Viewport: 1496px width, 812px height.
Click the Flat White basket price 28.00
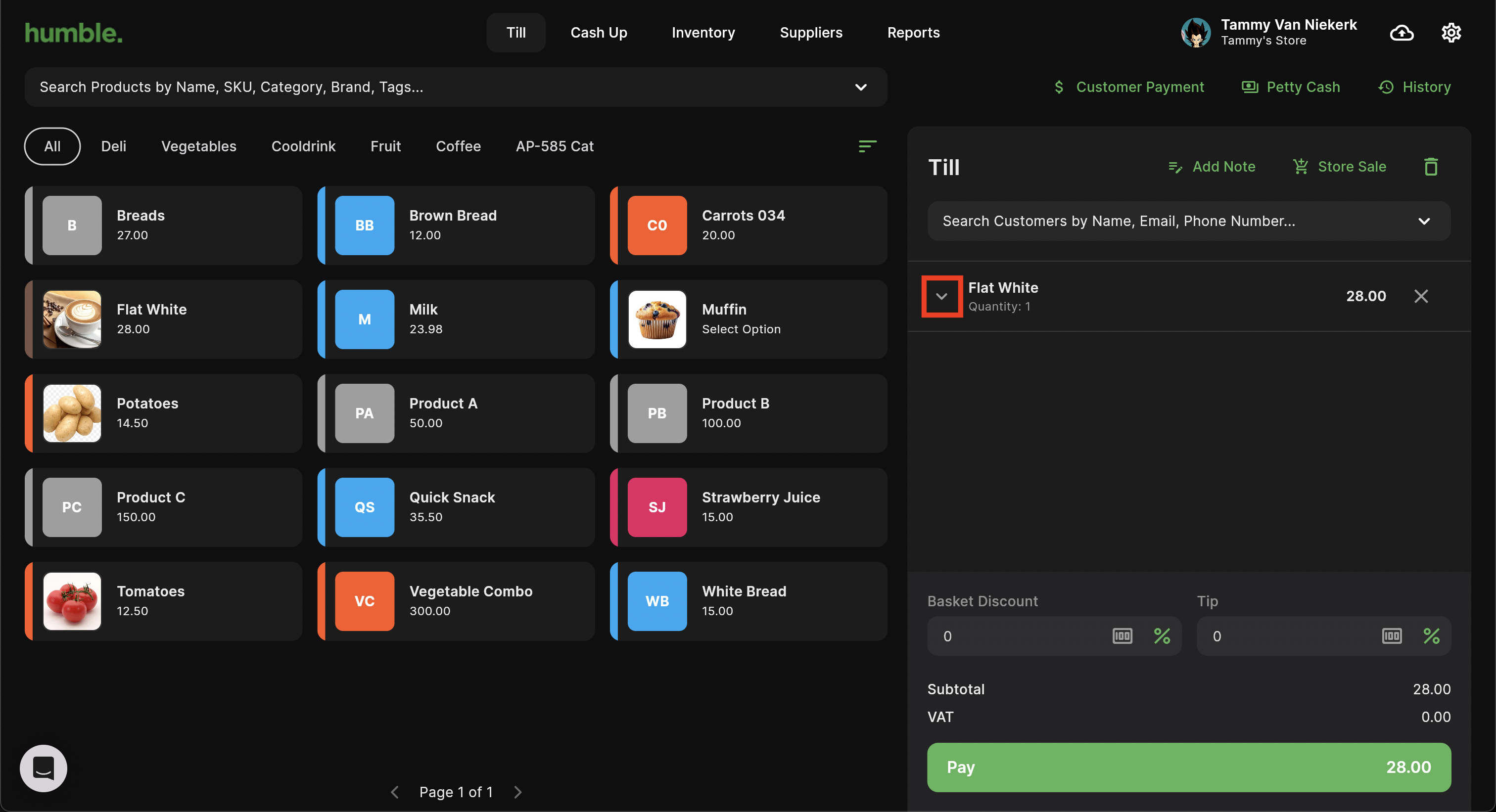(1365, 296)
